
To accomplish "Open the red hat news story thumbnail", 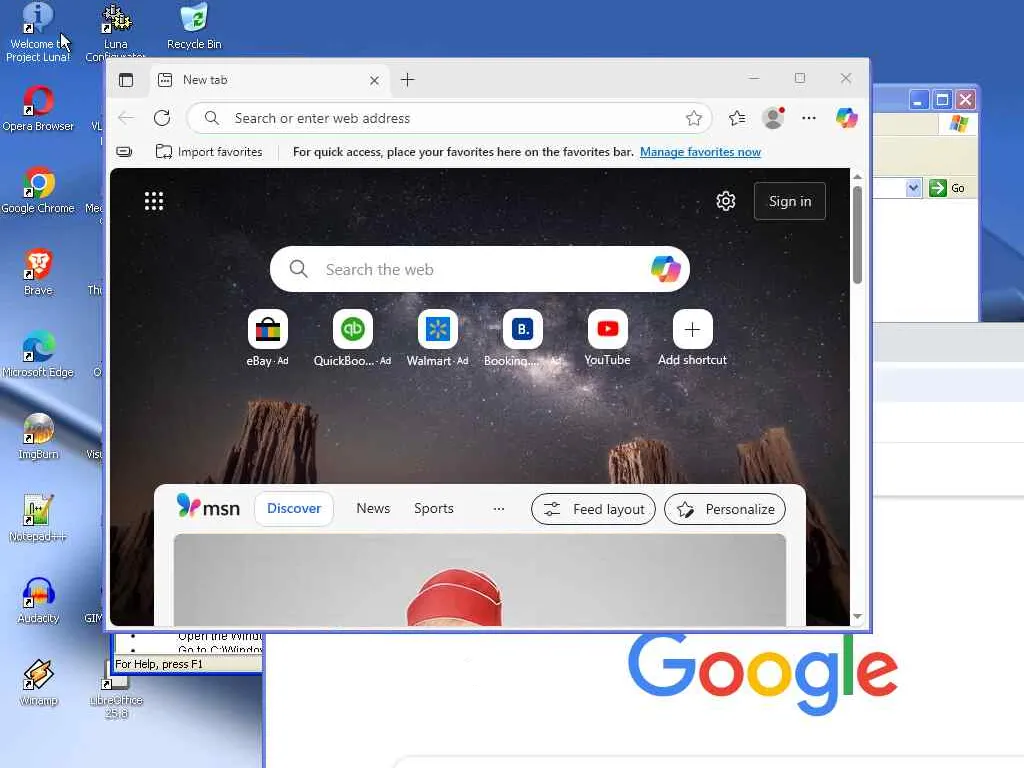I will (x=479, y=580).
